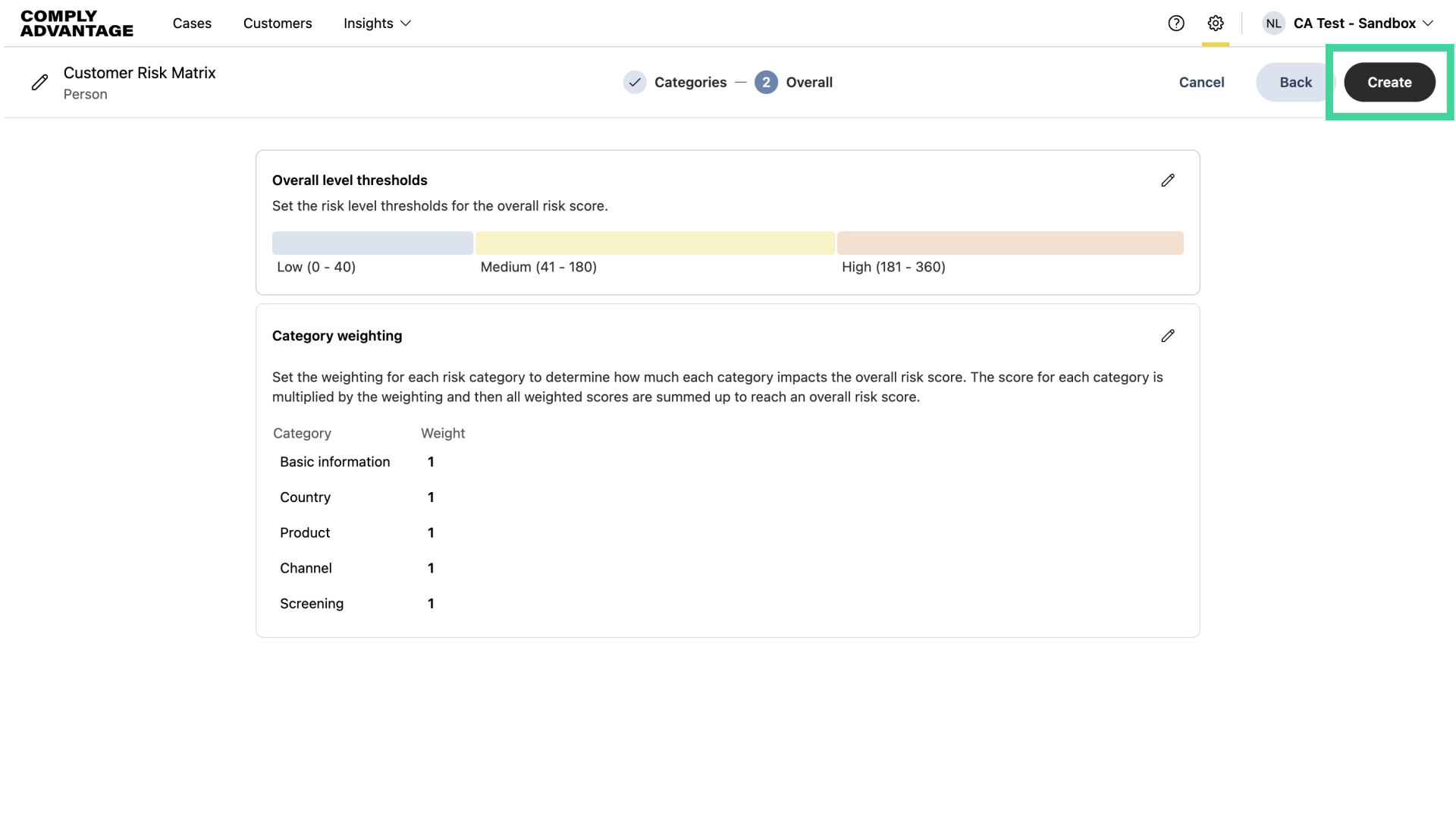Click the step 2 Overall circle

[x=766, y=83]
